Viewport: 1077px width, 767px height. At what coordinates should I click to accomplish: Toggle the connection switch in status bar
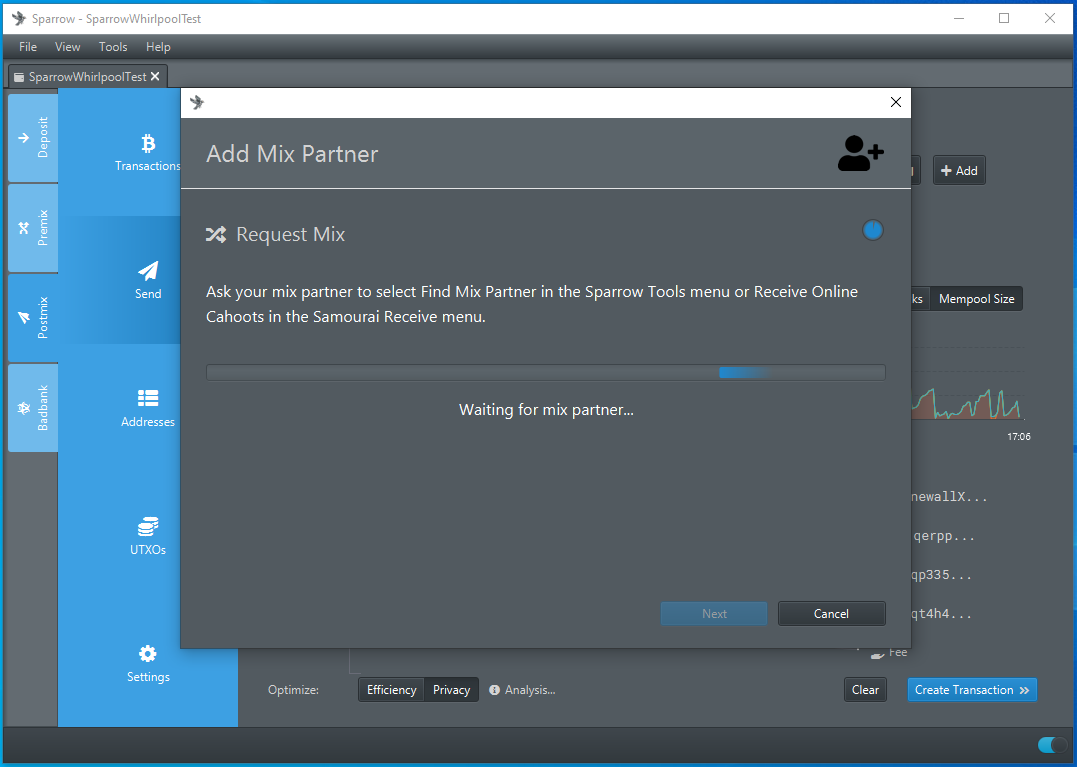[x=1052, y=745]
